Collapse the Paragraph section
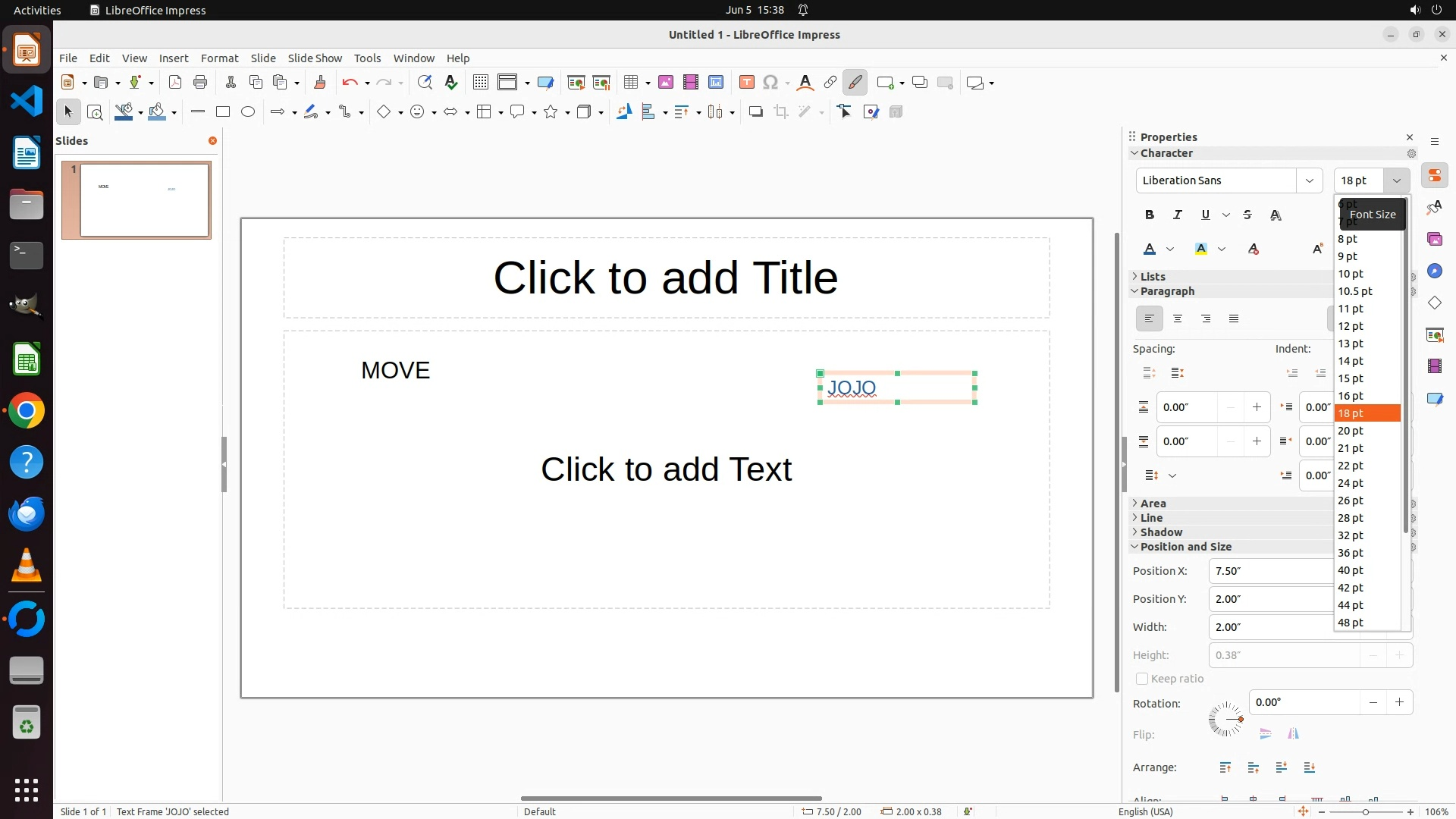The width and height of the screenshot is (1456, 819). pos(1166,291)
